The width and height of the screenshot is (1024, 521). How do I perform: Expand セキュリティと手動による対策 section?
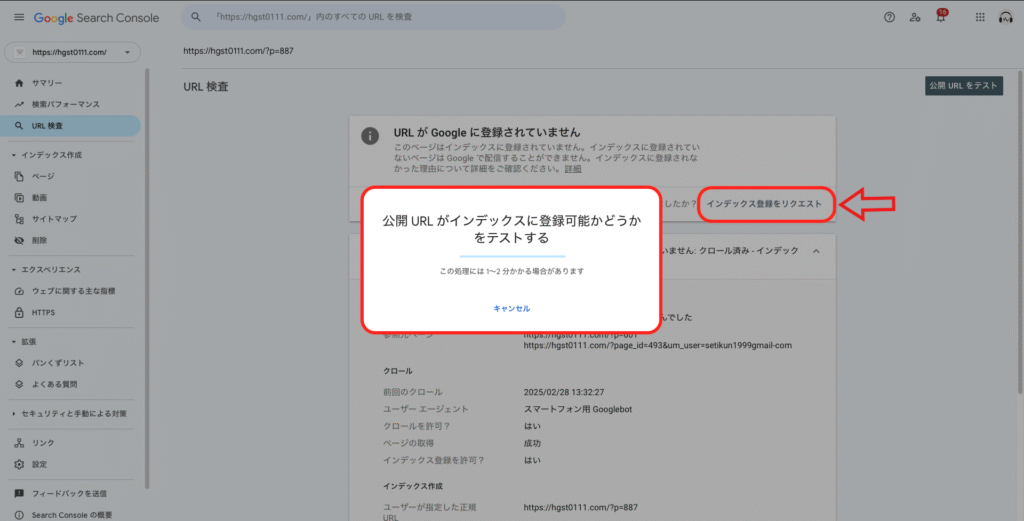(x=14, y=414)
